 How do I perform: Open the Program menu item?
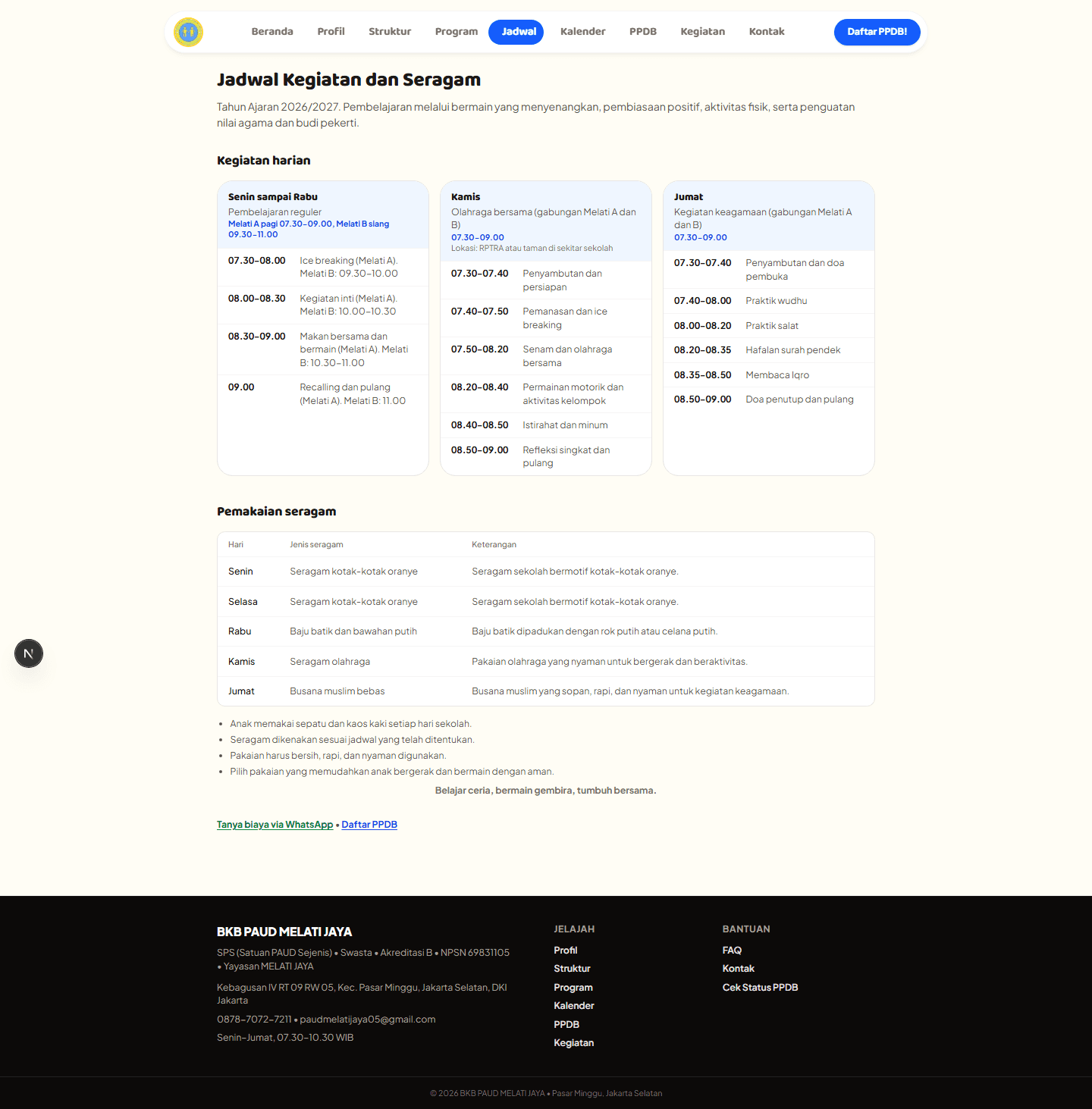click(x=457, y=32)
